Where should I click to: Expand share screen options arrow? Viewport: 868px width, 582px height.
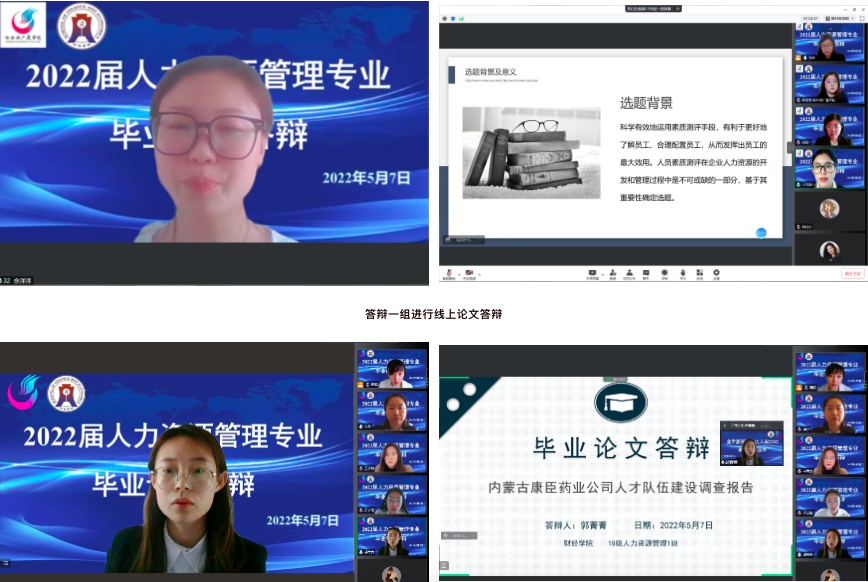[603, 274]
